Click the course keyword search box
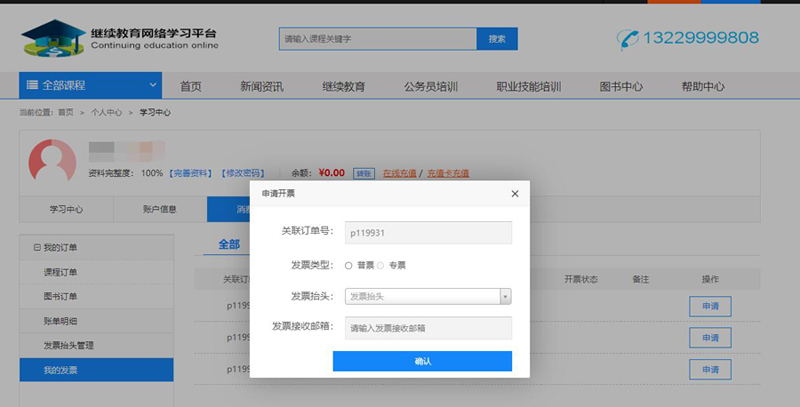The width and height of the screenshot is (800, 407). 377,39
